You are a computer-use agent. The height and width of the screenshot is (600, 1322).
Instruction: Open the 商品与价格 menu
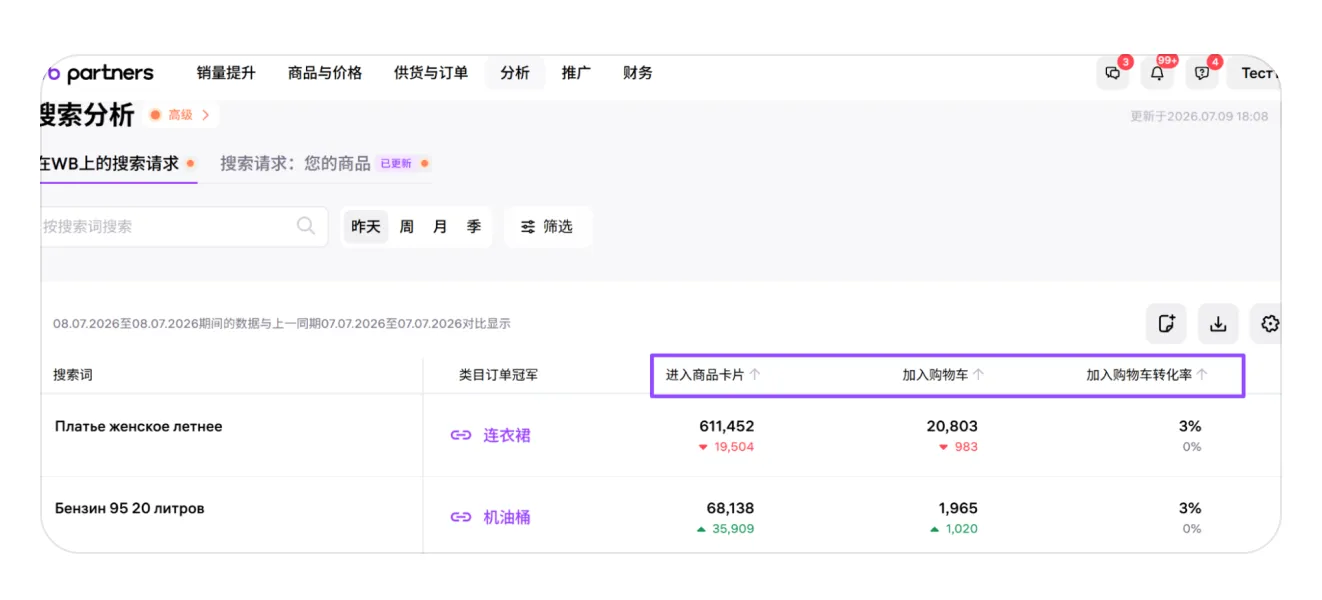pyautogui.click(x=325, y=73)
